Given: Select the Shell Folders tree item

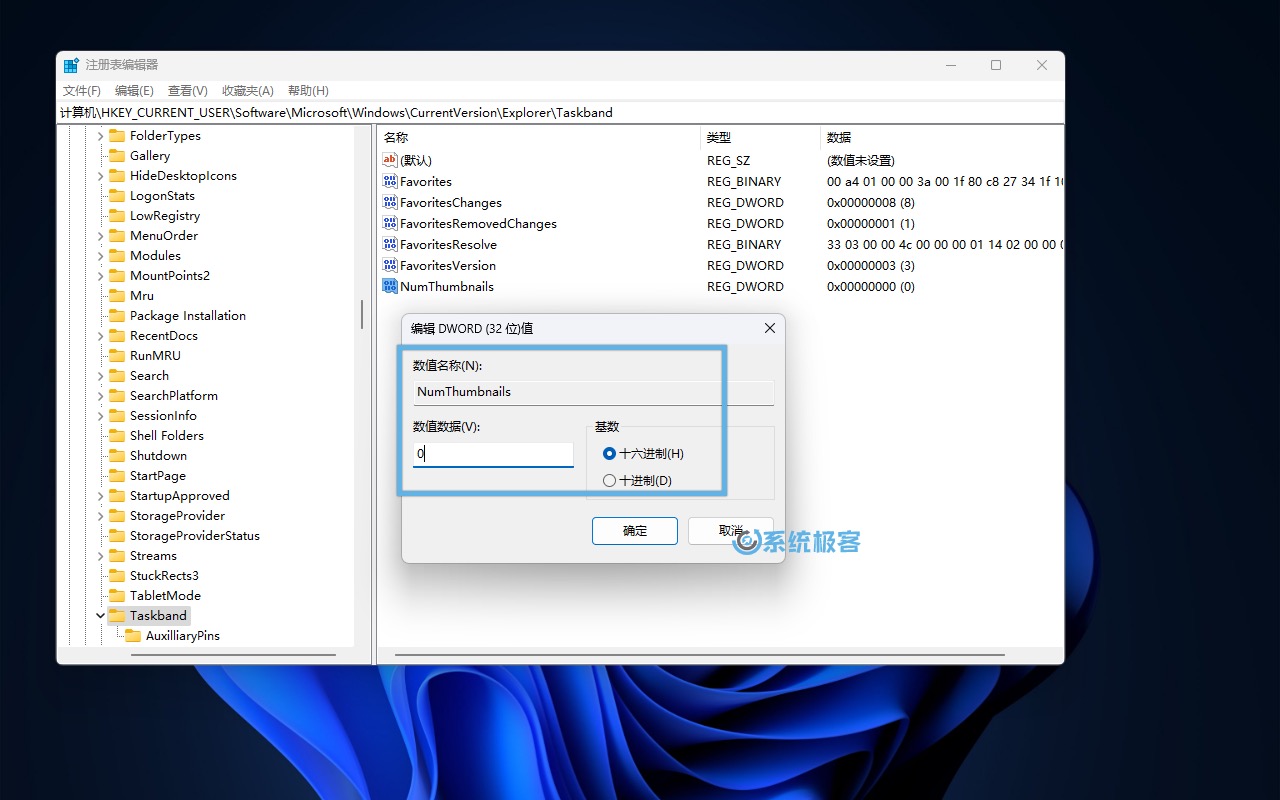Looking at the screenshot, I should click(167, 436).
